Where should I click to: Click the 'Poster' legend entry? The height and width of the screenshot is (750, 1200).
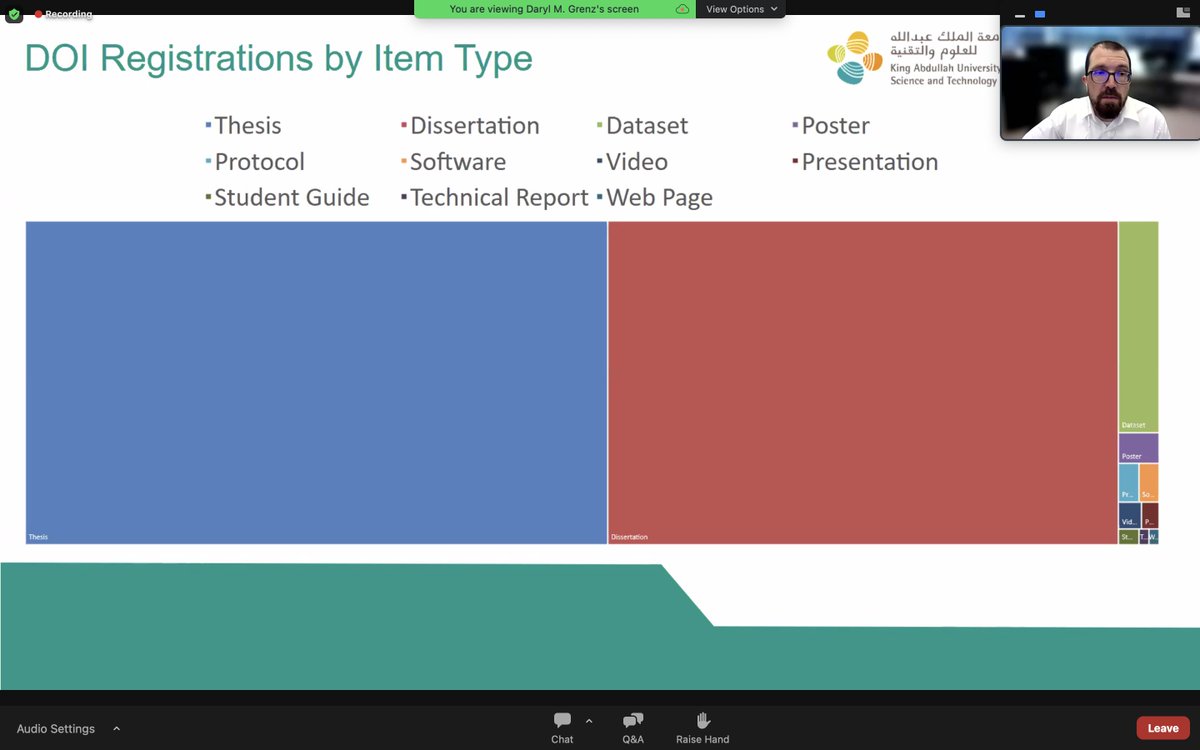831,126
